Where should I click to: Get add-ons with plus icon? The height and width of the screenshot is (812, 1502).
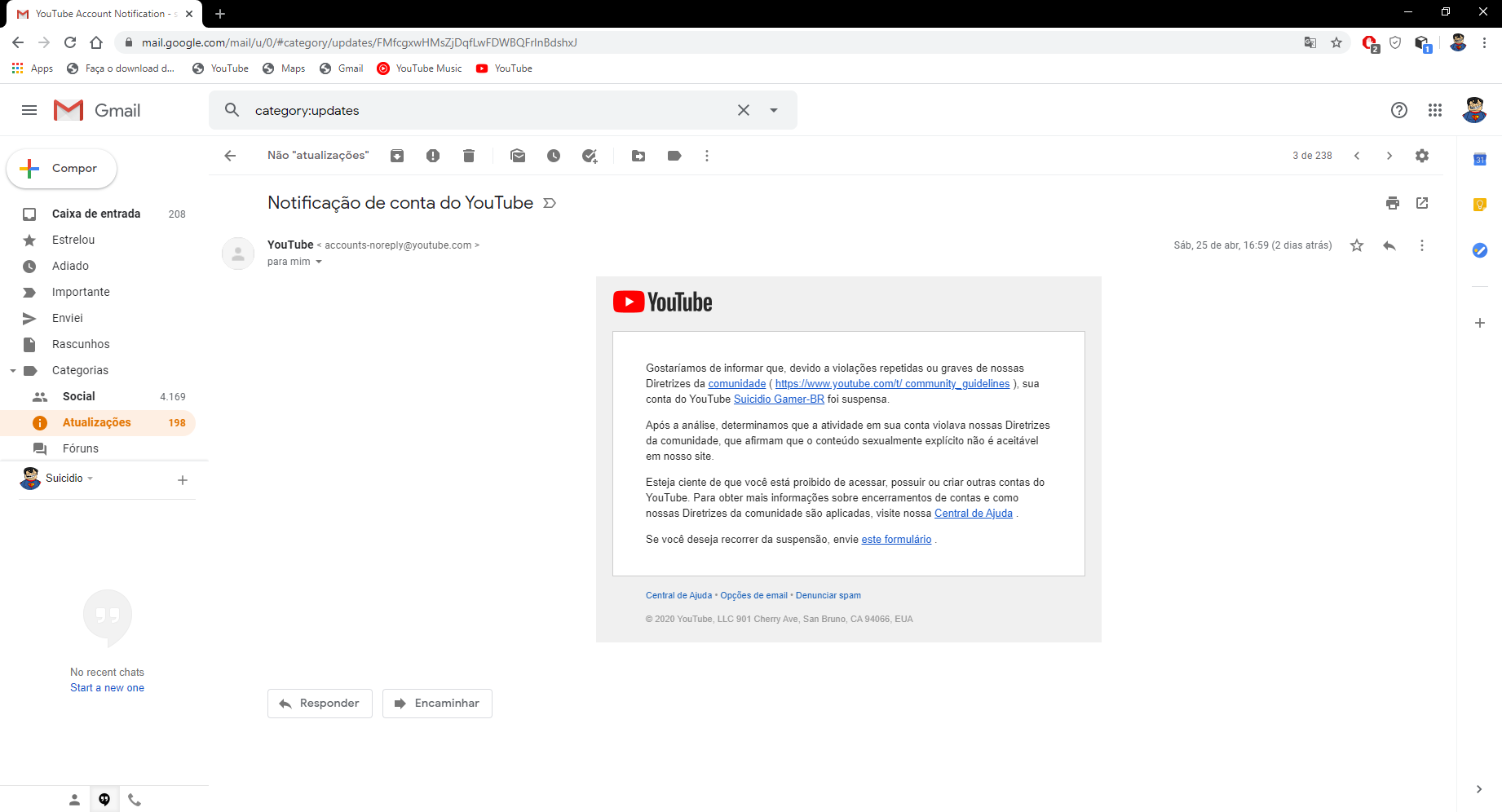pyautogui.click(x=1480, y=323)
